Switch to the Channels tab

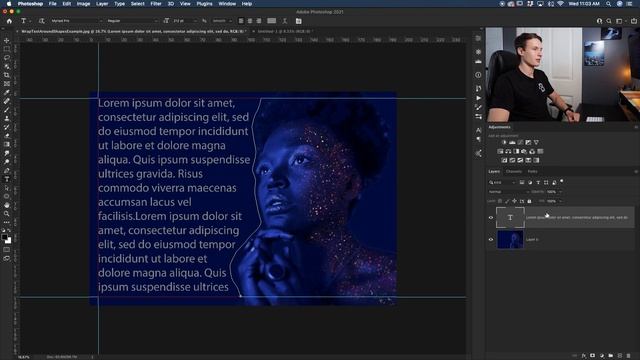click(x=514, y=171)
